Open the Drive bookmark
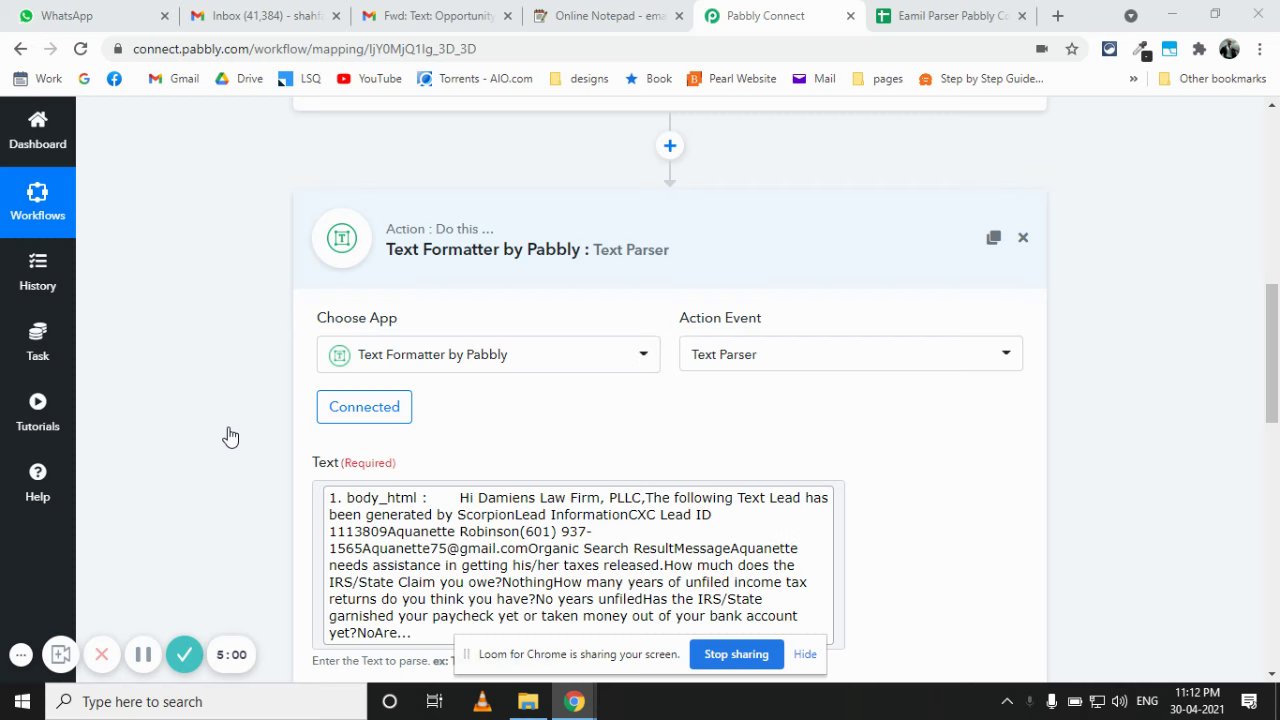Image resolution: width=1280 pixels, height=720 pixels. tap(238, 79)
